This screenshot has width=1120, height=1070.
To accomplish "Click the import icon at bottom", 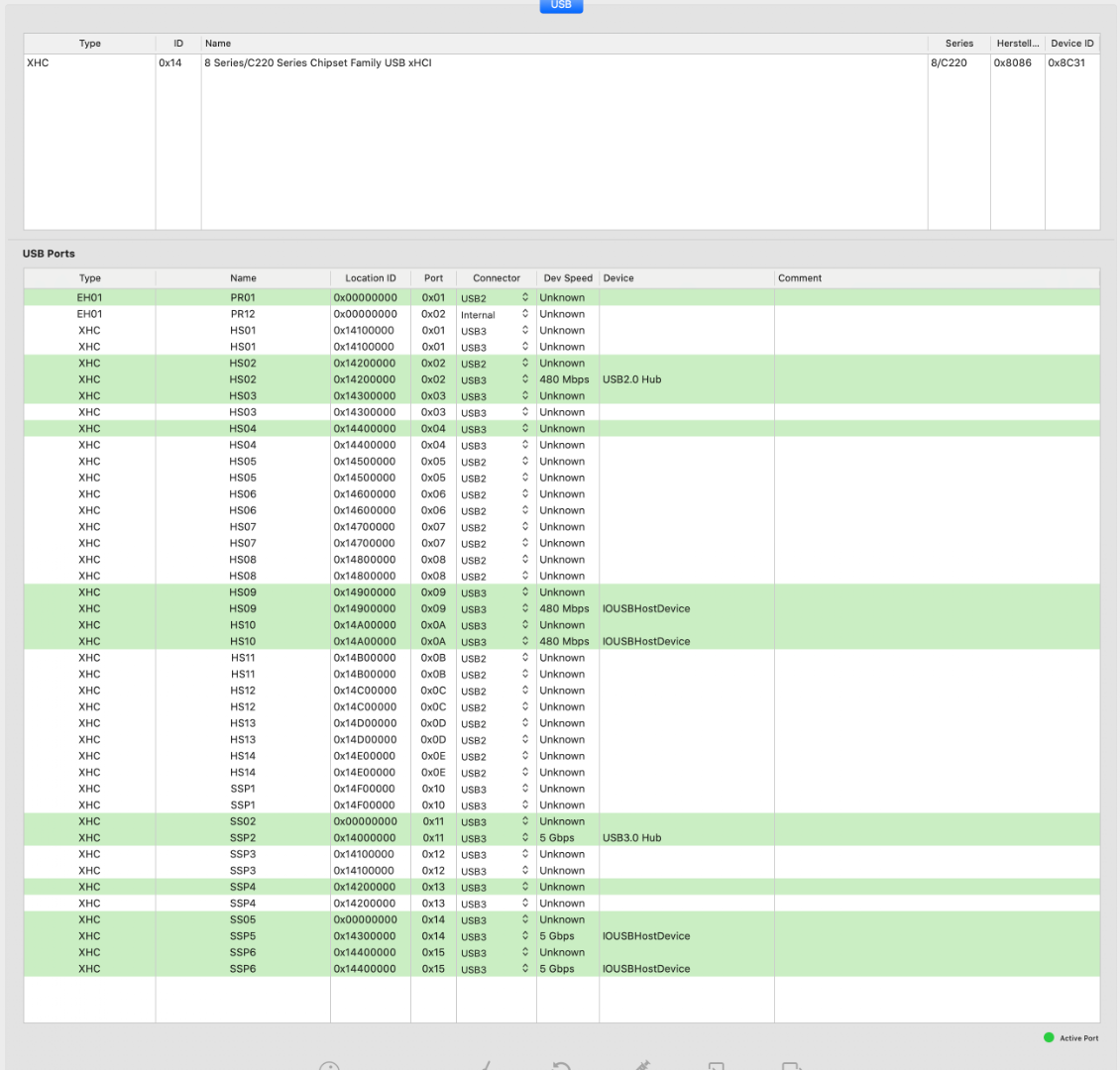I will coord(716,1066).
